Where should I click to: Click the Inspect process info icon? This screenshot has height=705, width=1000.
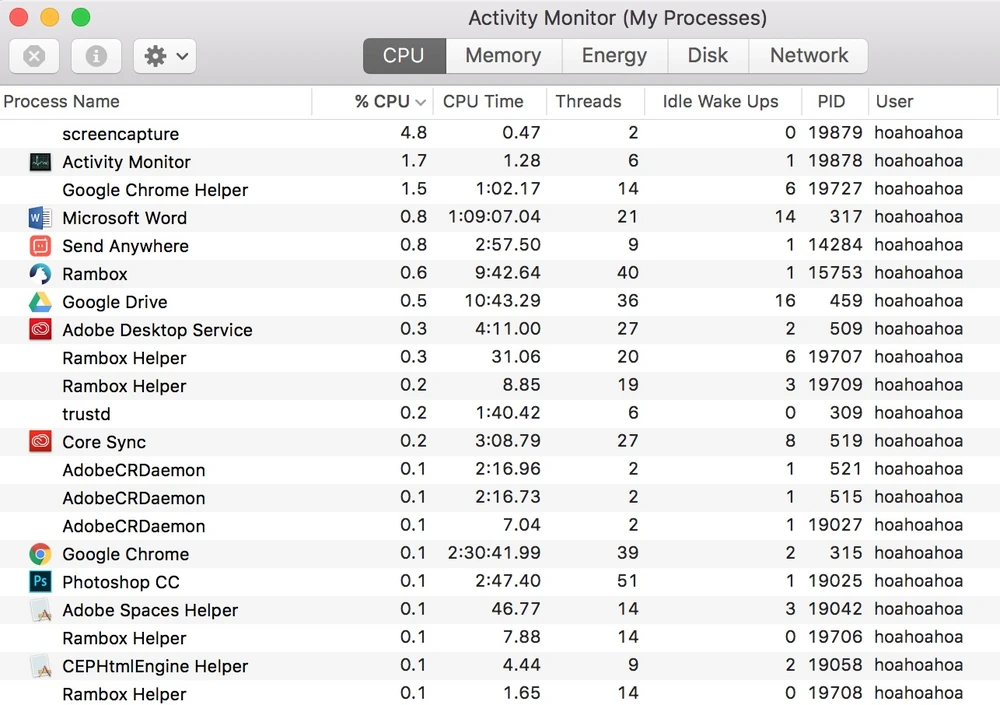[96, 56]
